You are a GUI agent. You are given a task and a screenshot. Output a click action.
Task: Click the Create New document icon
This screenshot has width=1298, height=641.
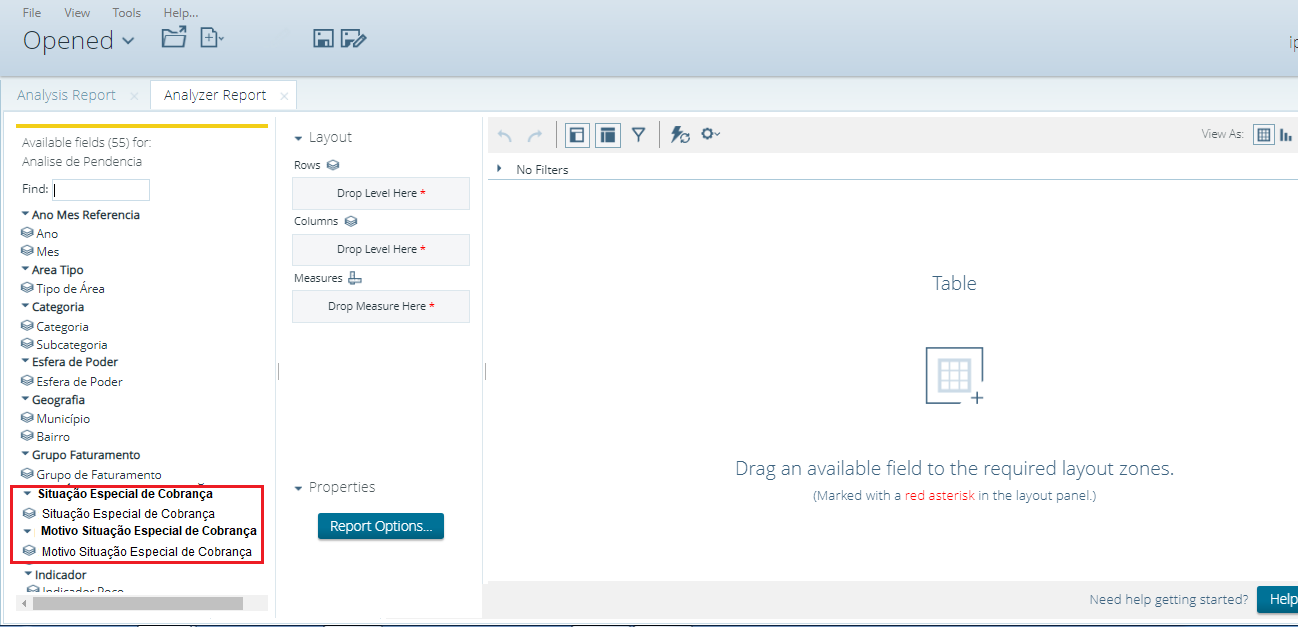click(x=209, y=36)
